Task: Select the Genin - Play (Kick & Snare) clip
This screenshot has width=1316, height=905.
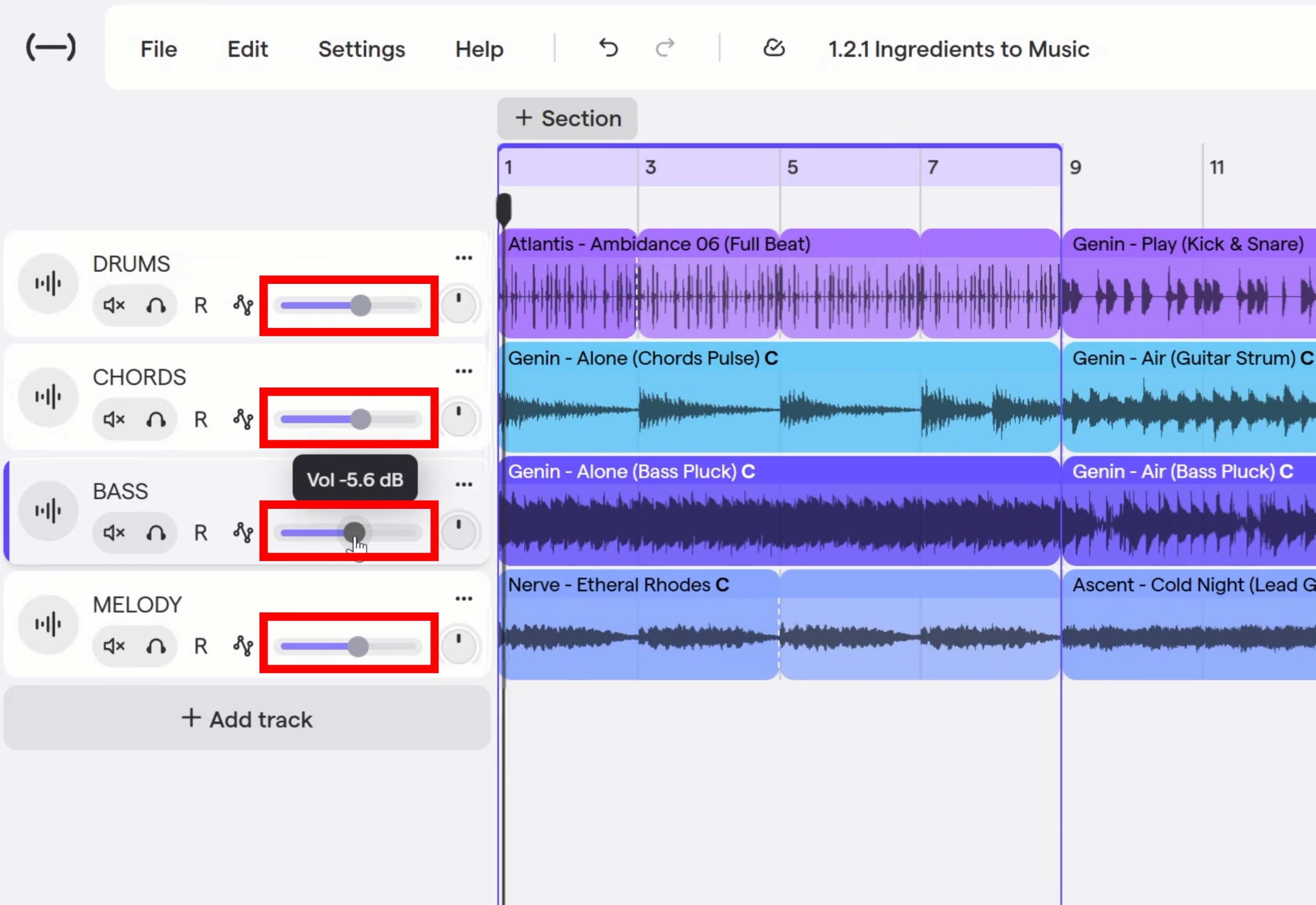Action: [x=1189, y=283]
